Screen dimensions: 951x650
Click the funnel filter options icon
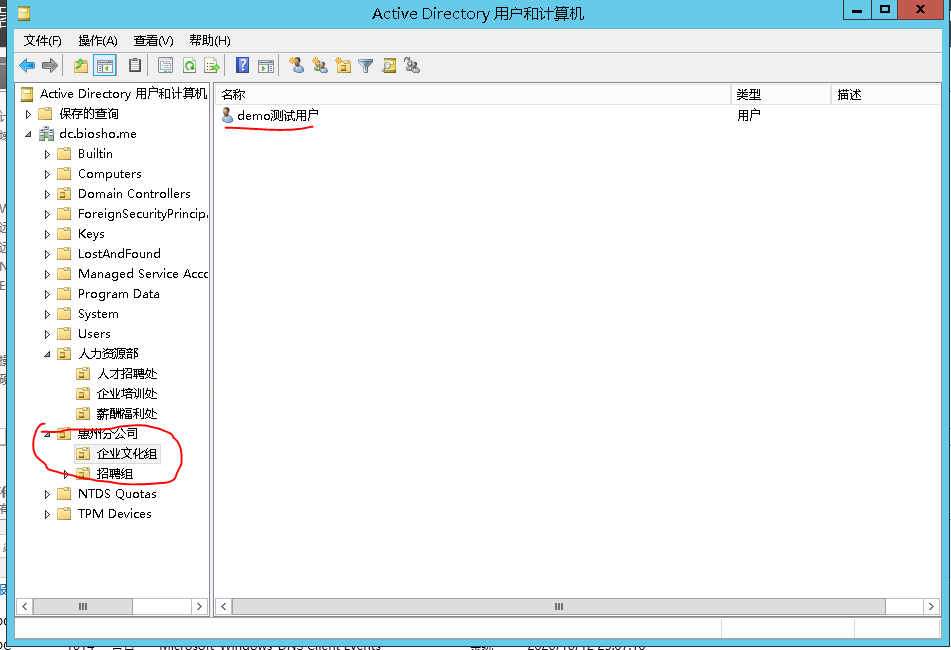(x=366, y=66)
